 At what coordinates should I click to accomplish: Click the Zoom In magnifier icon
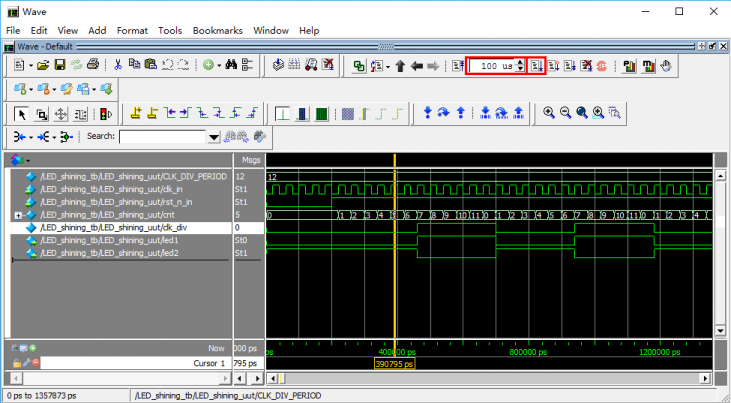coord(549,113)
